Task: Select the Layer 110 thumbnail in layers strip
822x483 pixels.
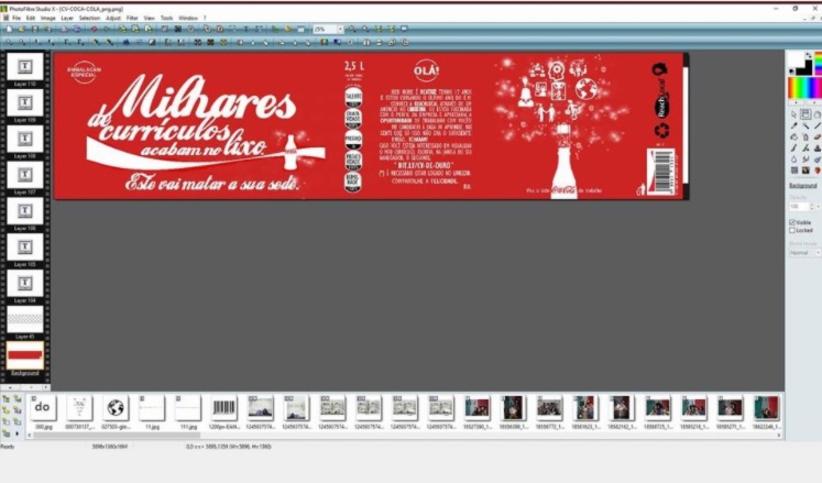Action: coord(26,66)
